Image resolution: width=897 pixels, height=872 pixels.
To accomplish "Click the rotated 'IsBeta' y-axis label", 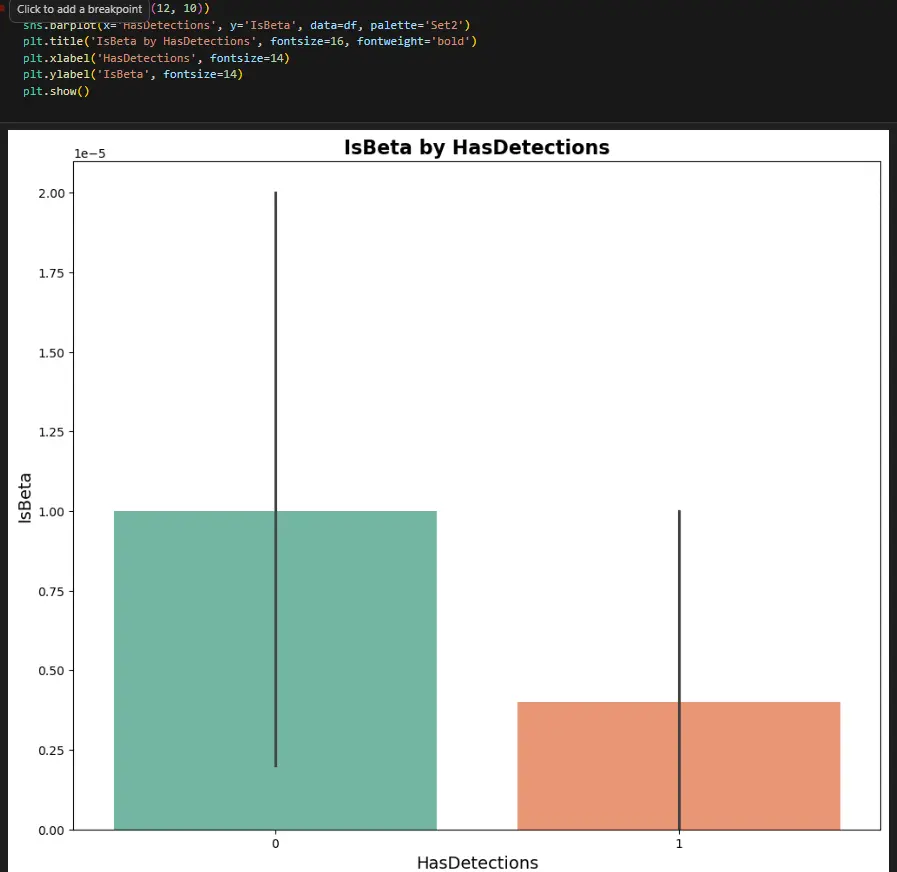I will [25, 498].
